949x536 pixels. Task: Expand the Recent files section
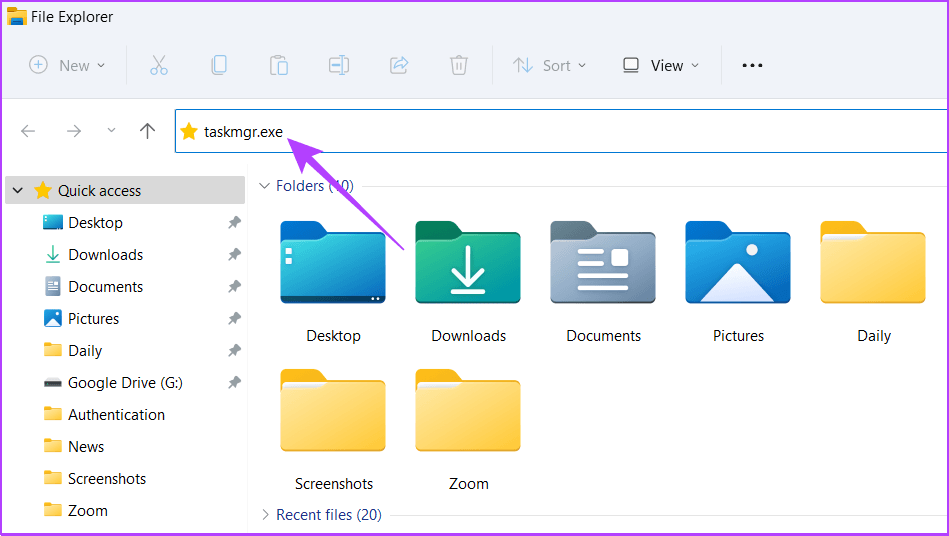265,515
